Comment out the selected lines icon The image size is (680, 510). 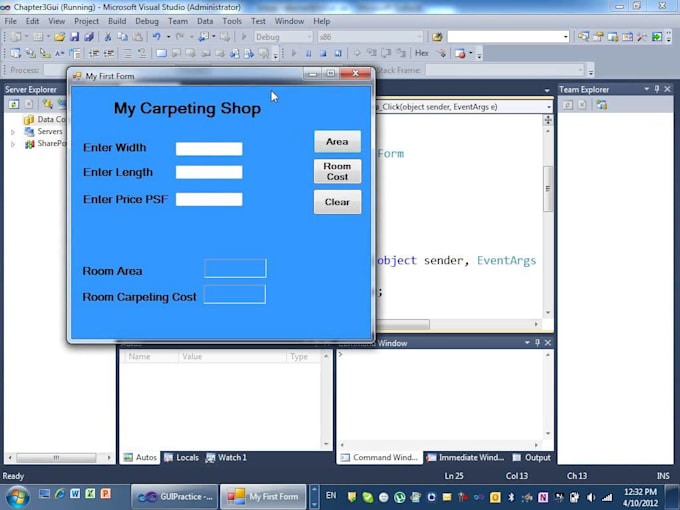click(127, 53)
